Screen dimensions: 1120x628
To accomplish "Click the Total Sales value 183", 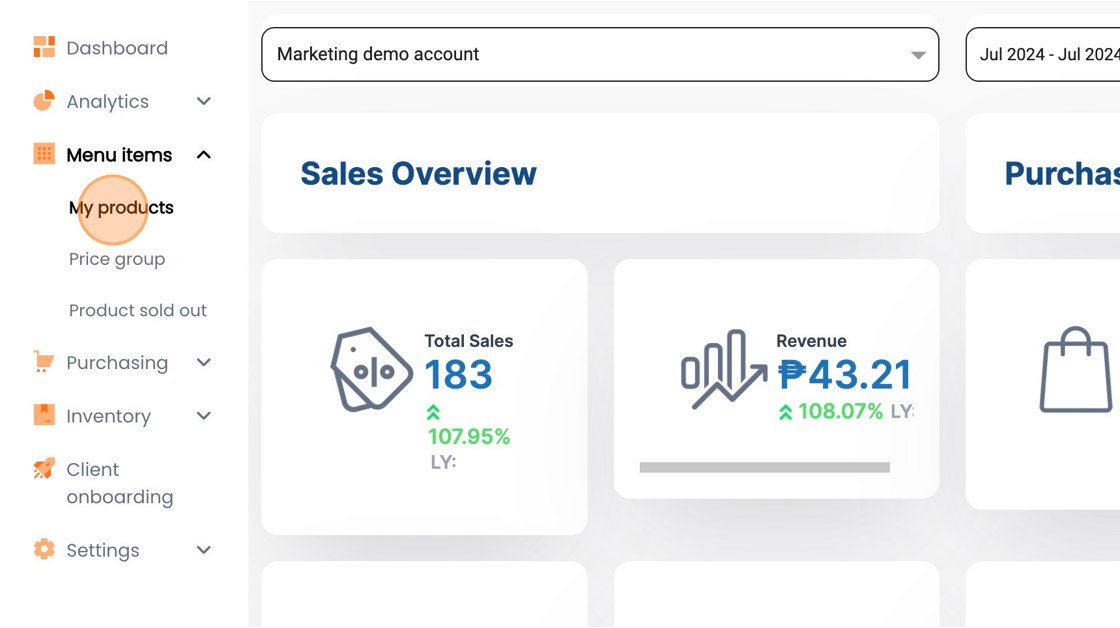I will click(459, 374).
